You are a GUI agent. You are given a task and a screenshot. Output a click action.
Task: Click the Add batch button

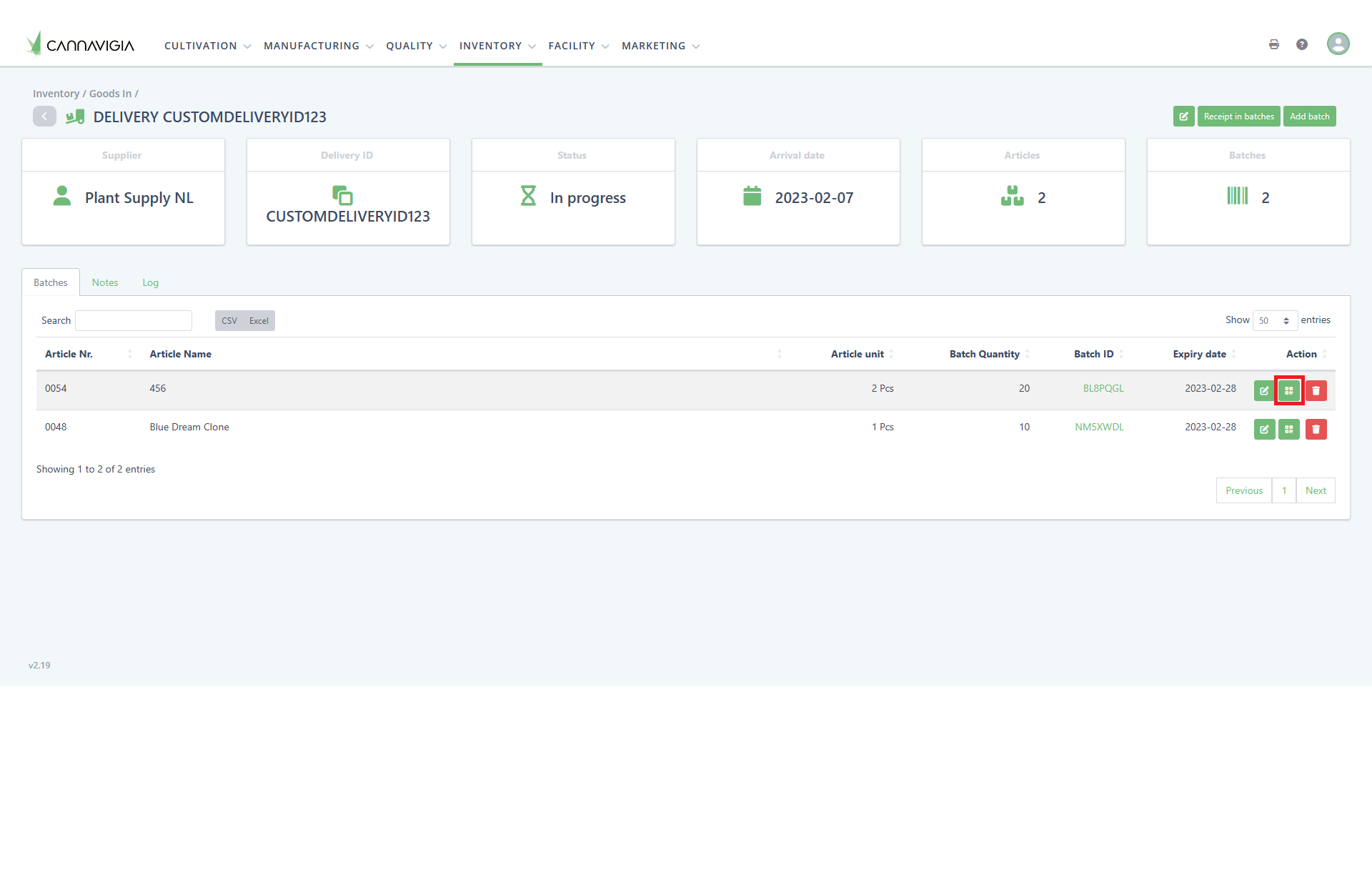click(1309, 117)
